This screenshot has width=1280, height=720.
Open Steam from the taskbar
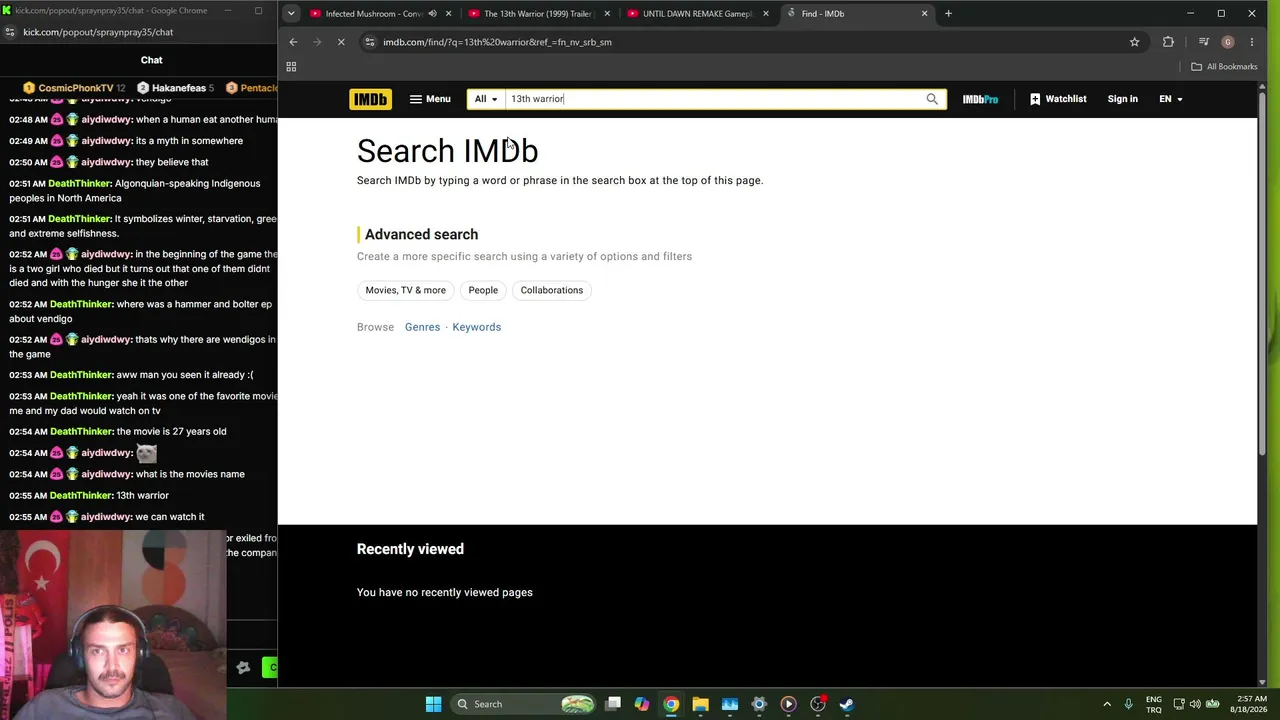pos(846,704)
